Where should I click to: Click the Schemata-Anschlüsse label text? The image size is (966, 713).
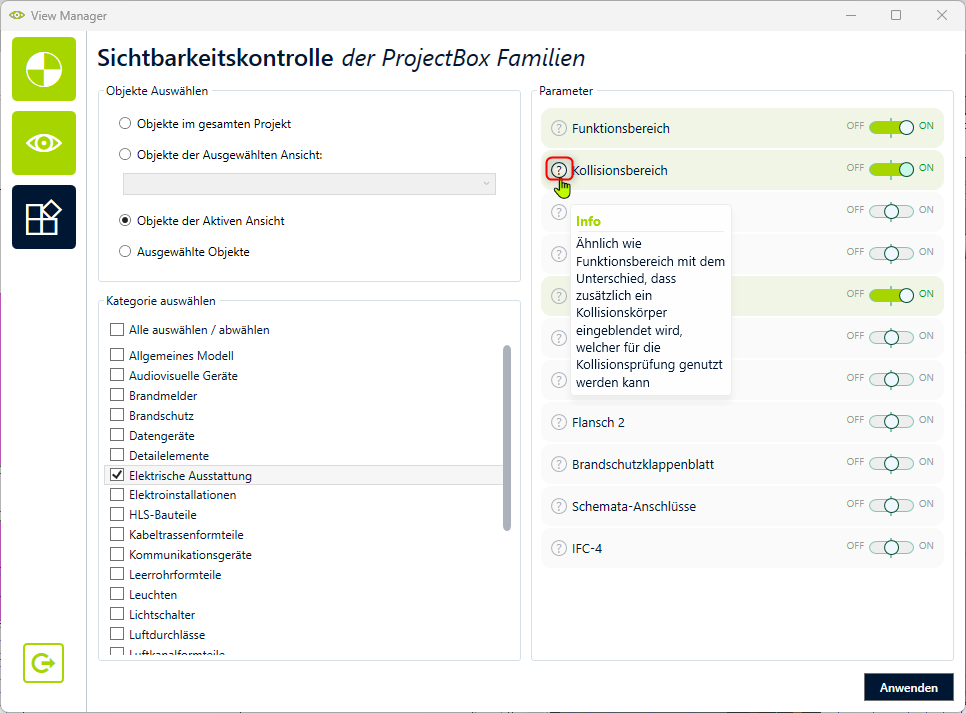click(x=633, y=506)
